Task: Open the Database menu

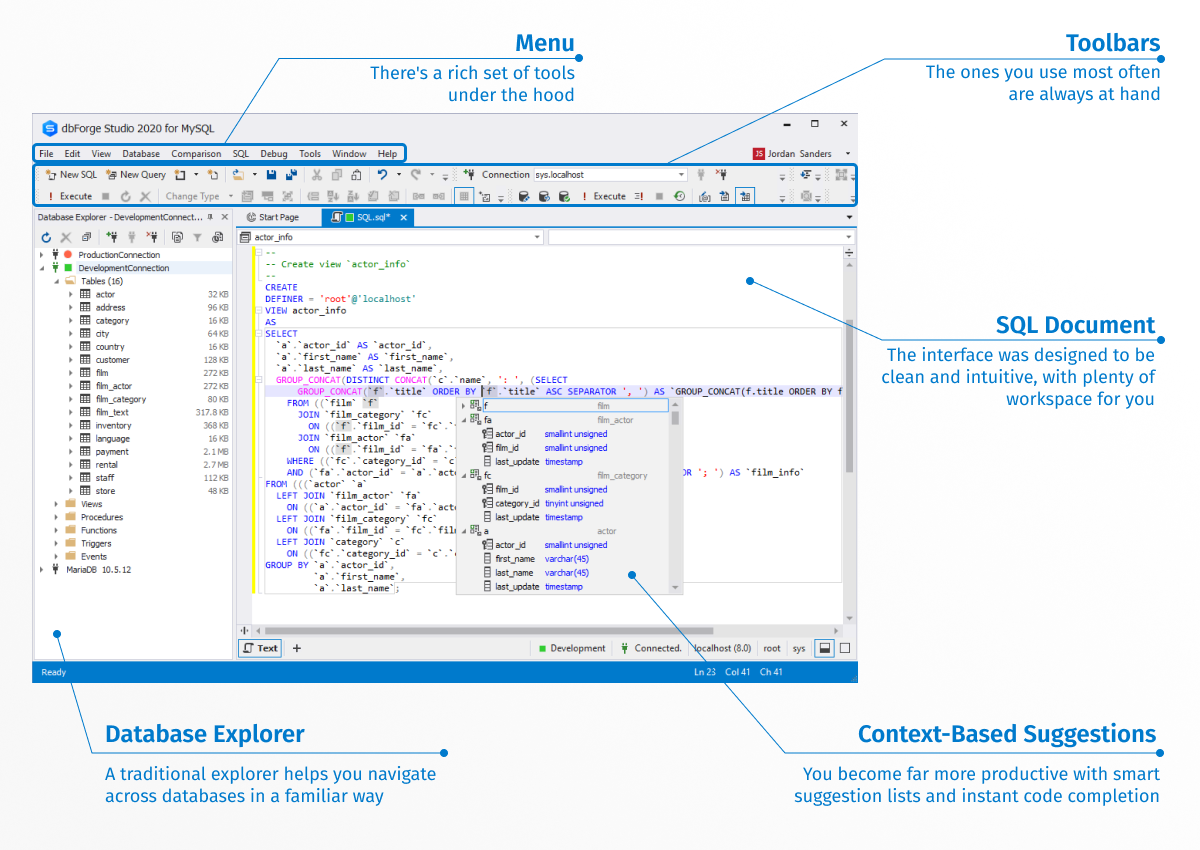Action: [141, 154]
